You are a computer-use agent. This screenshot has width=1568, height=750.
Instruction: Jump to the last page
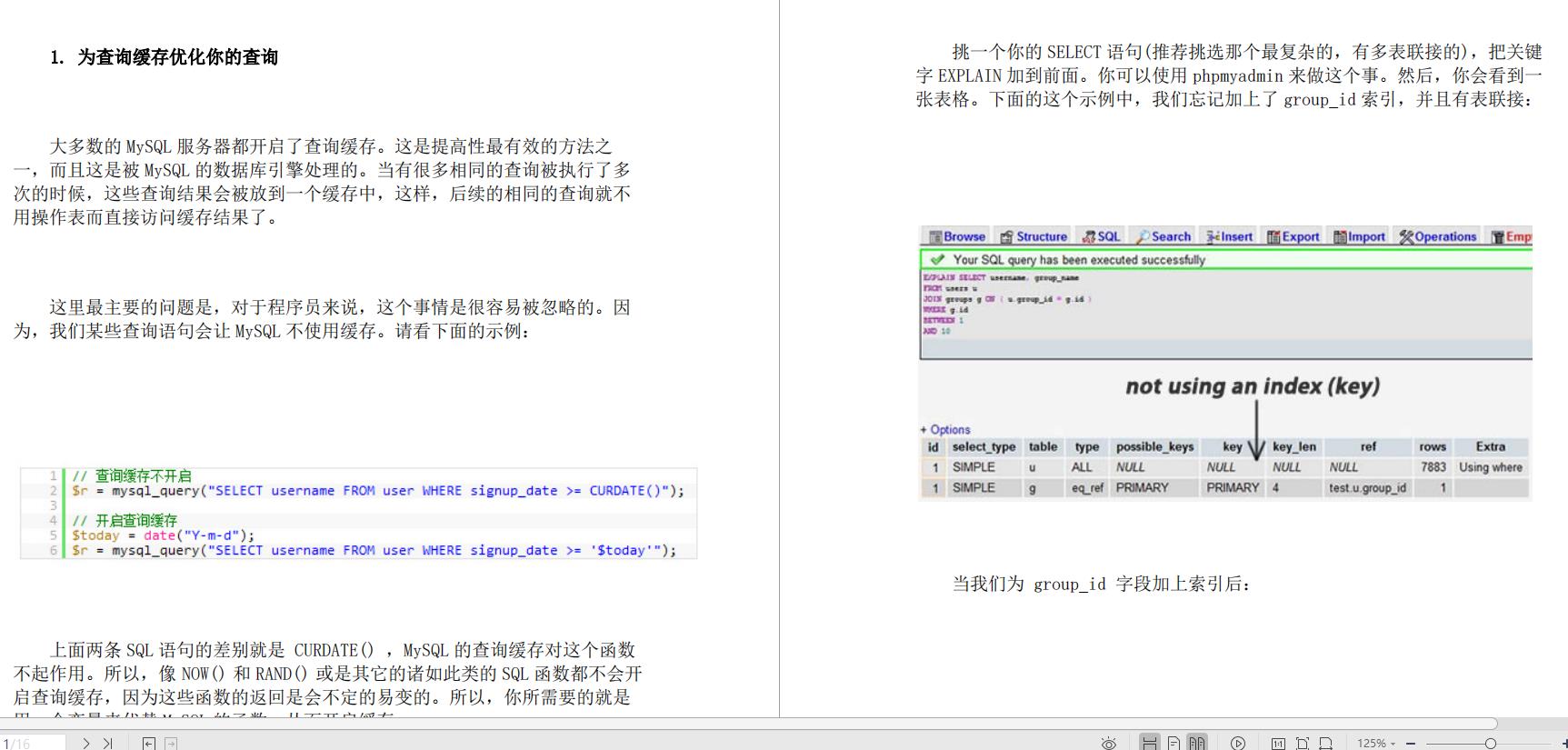coord(107,743)
